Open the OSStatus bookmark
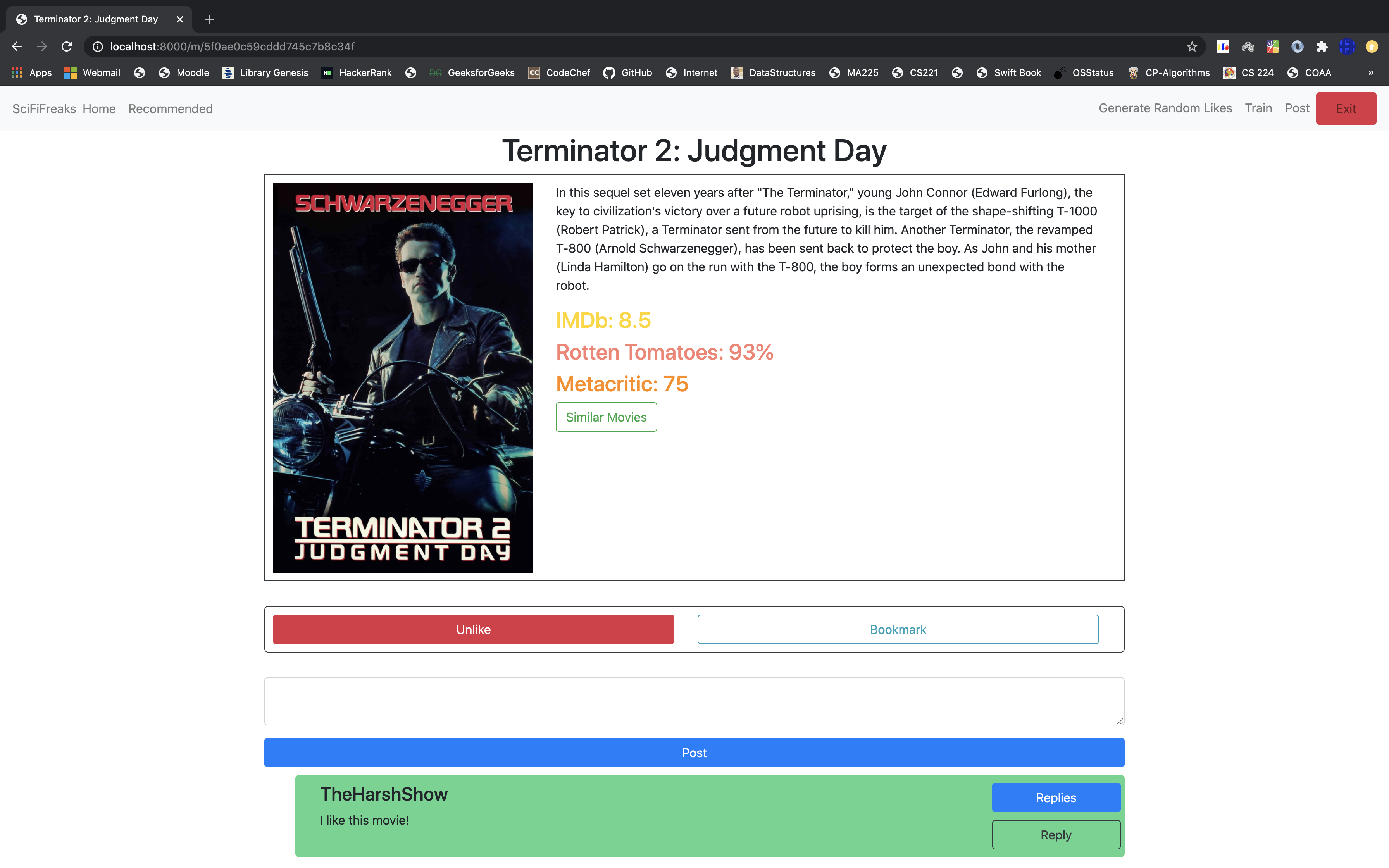 [x=1084, y=73]
